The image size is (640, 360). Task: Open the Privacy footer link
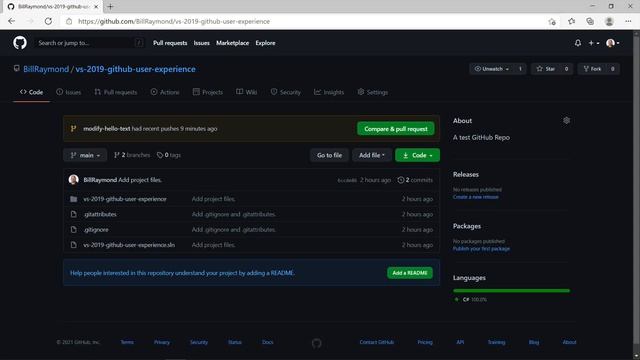tap(162, 342)
